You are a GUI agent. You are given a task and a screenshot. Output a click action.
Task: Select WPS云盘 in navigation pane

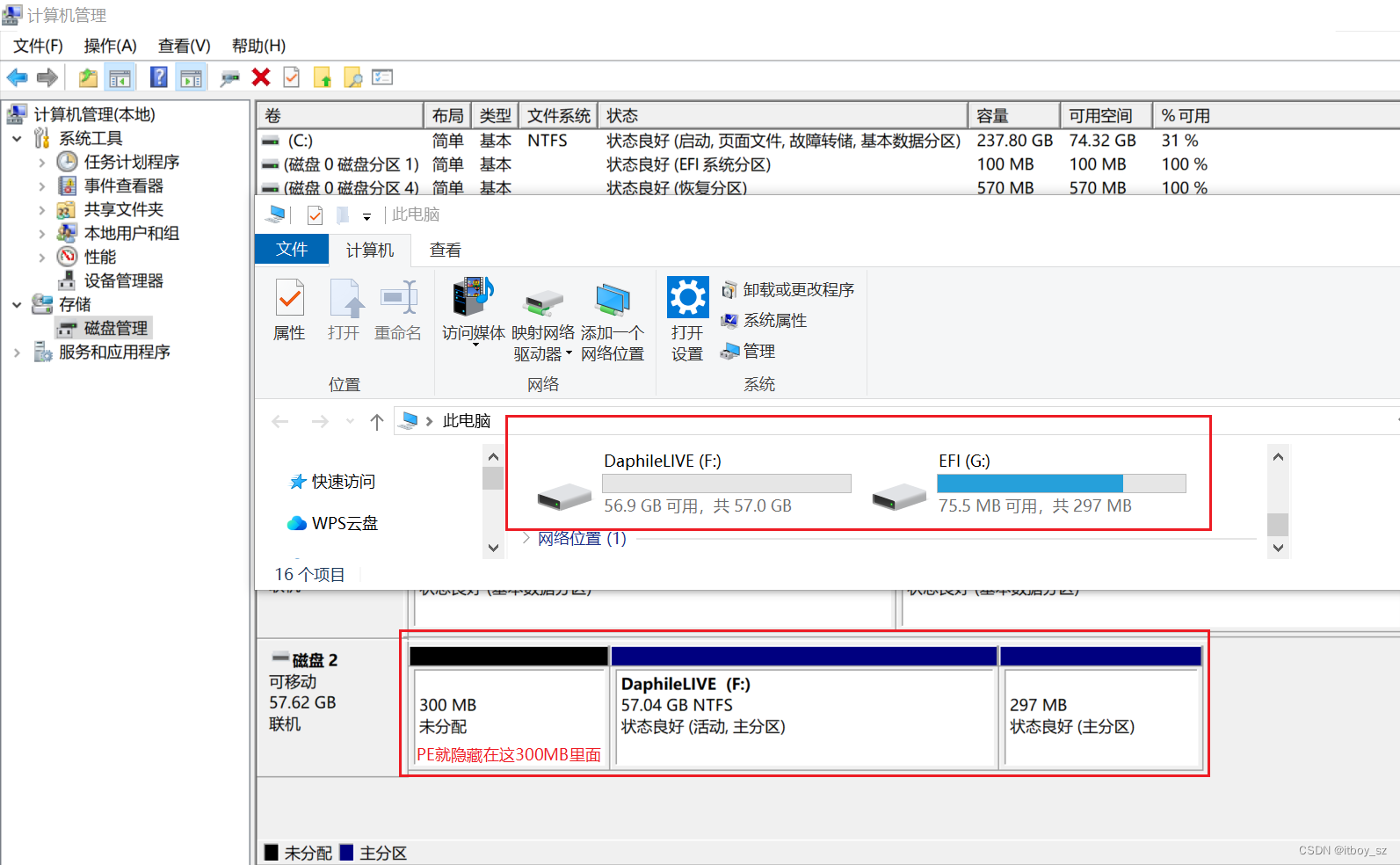[x=333, y=523]
